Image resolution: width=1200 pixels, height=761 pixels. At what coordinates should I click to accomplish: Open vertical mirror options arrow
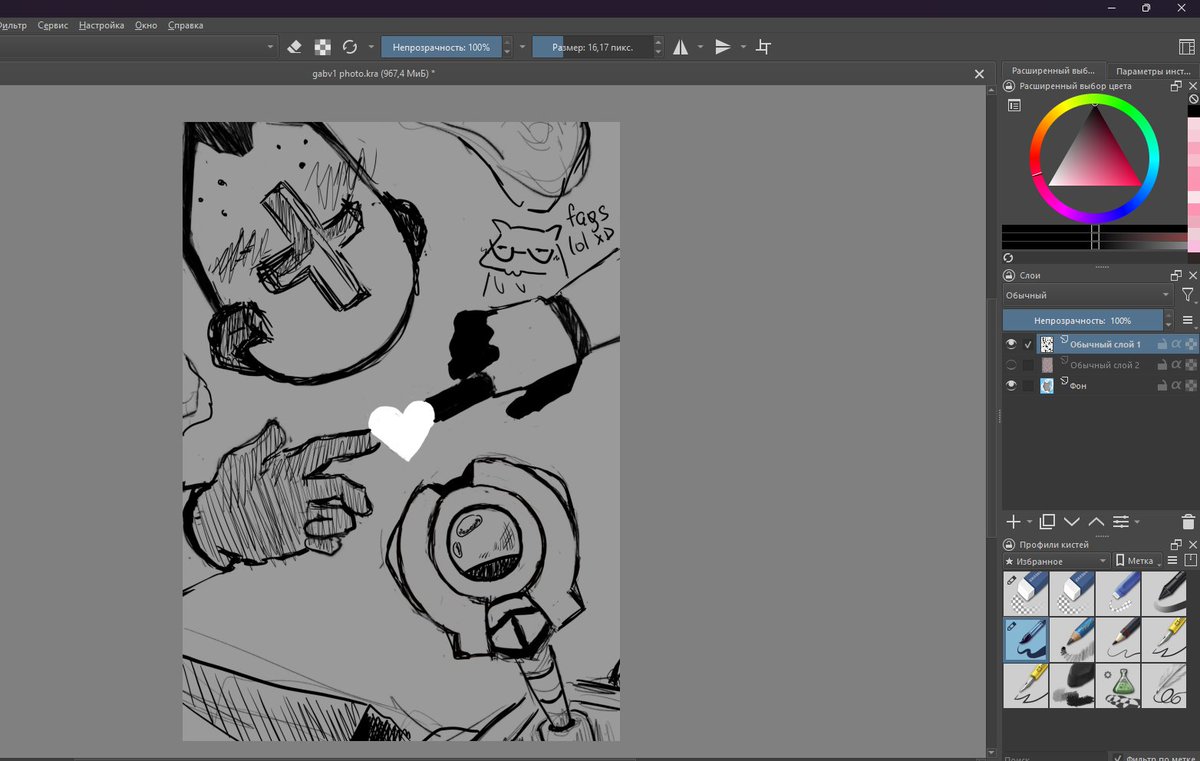[x=743, y=47]
